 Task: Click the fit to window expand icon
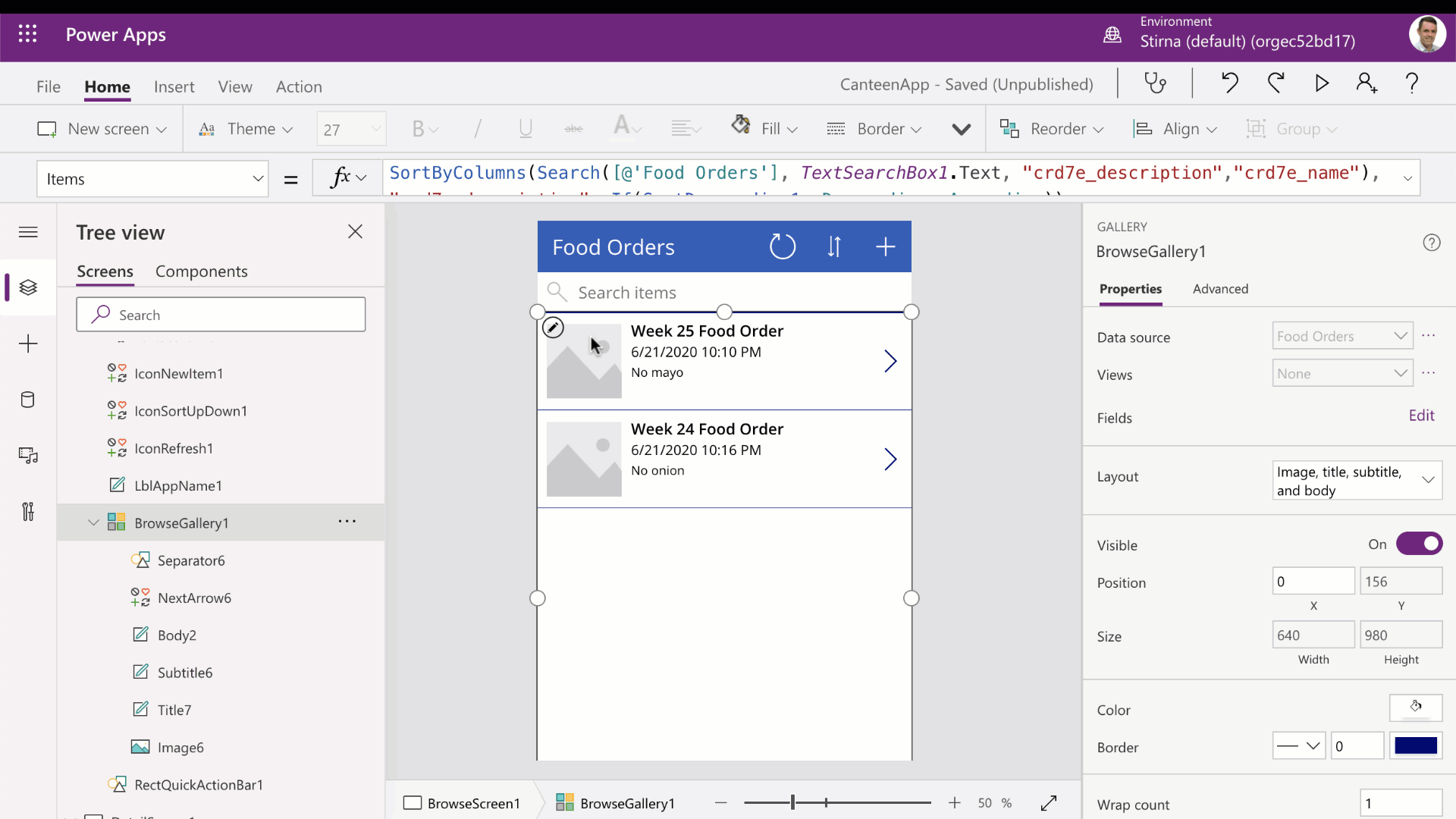1049,803
